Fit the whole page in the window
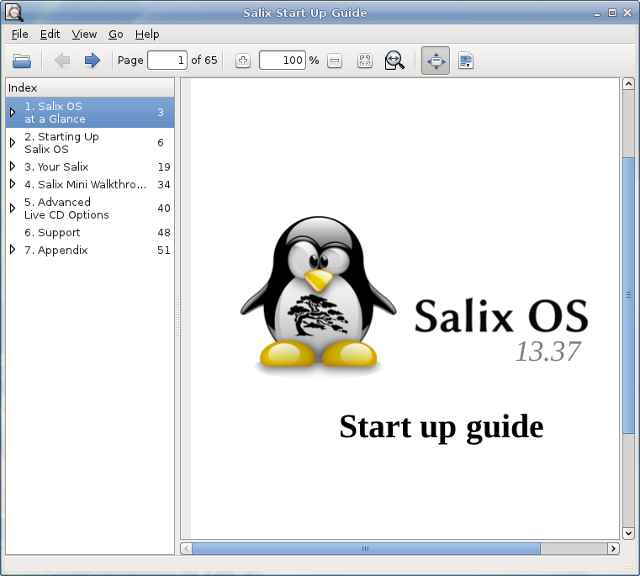 click(364, 61)
